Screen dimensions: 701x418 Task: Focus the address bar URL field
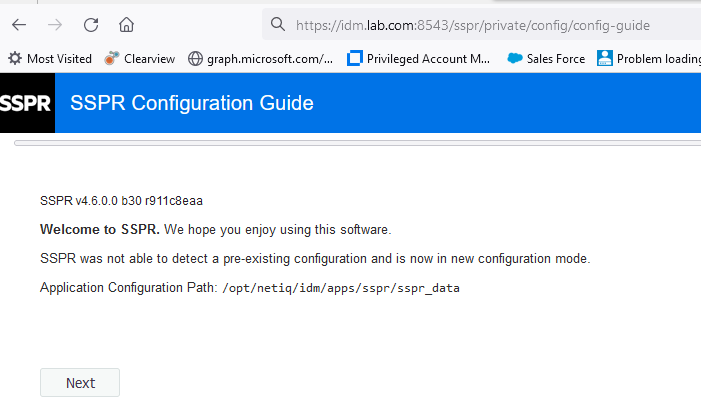[480, 25]
